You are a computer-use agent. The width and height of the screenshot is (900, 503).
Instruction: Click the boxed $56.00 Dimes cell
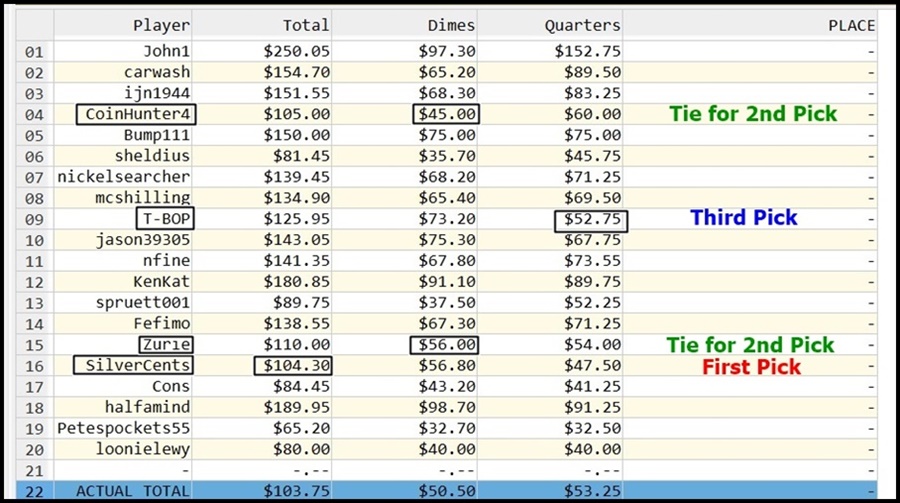pos(444,345)
